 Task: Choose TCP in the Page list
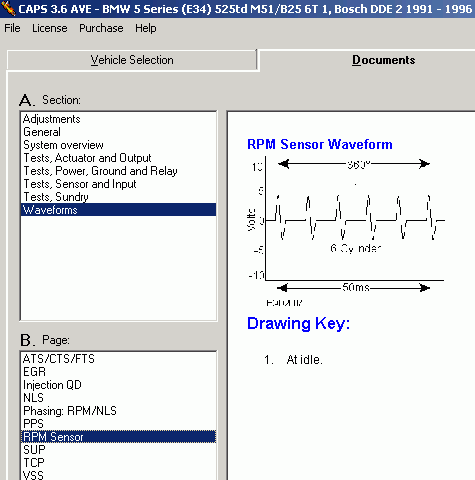pyautogui.click(x=118, y=463)
